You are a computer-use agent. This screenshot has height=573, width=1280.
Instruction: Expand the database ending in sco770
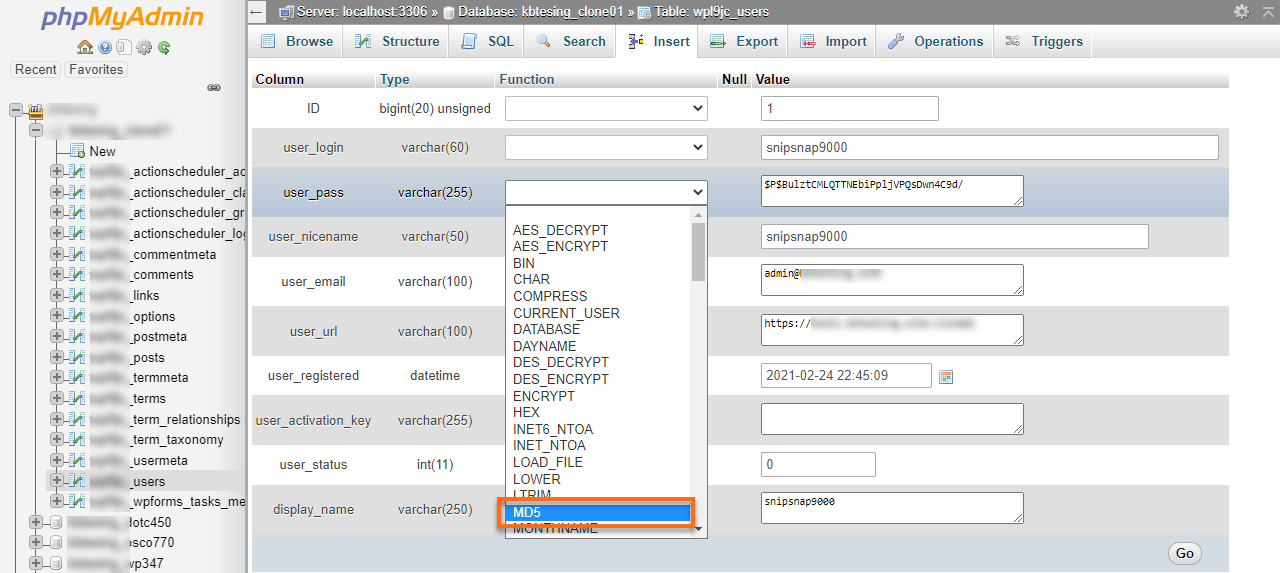pos(36,543)
